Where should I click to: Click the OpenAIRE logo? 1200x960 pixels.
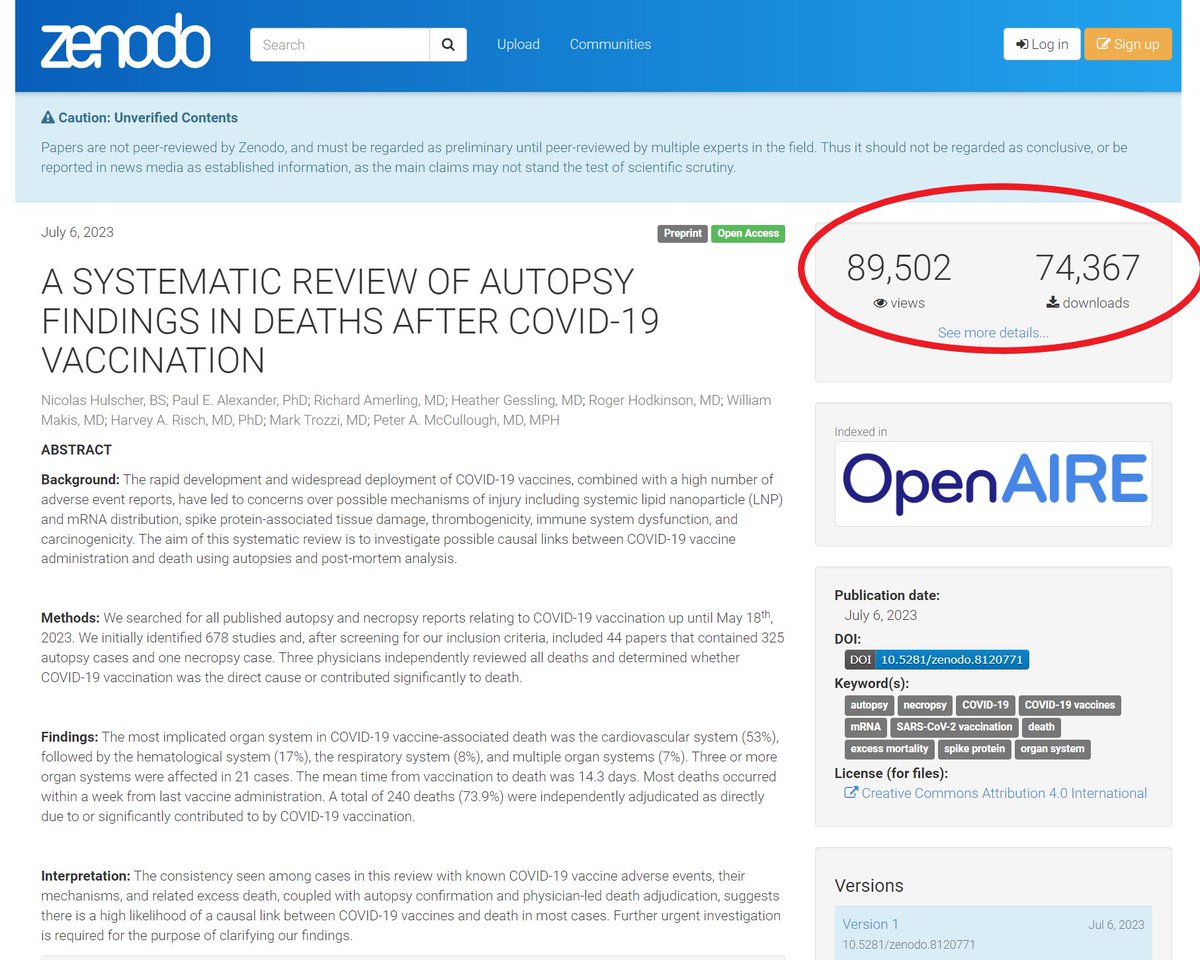click(x=993, y=484)
